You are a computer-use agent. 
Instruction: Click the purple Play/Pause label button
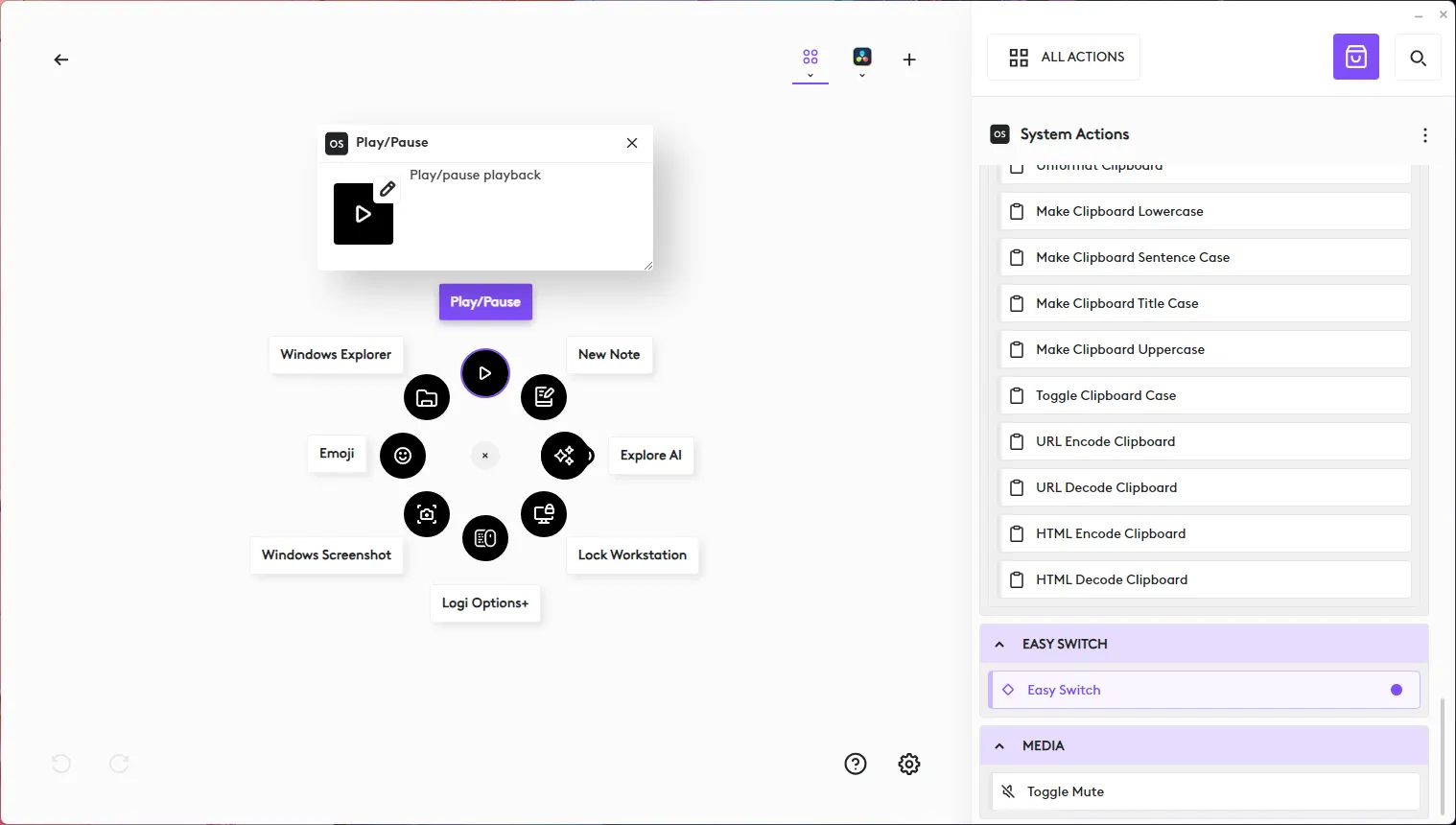pyautogui.click(x=485, y=302)
